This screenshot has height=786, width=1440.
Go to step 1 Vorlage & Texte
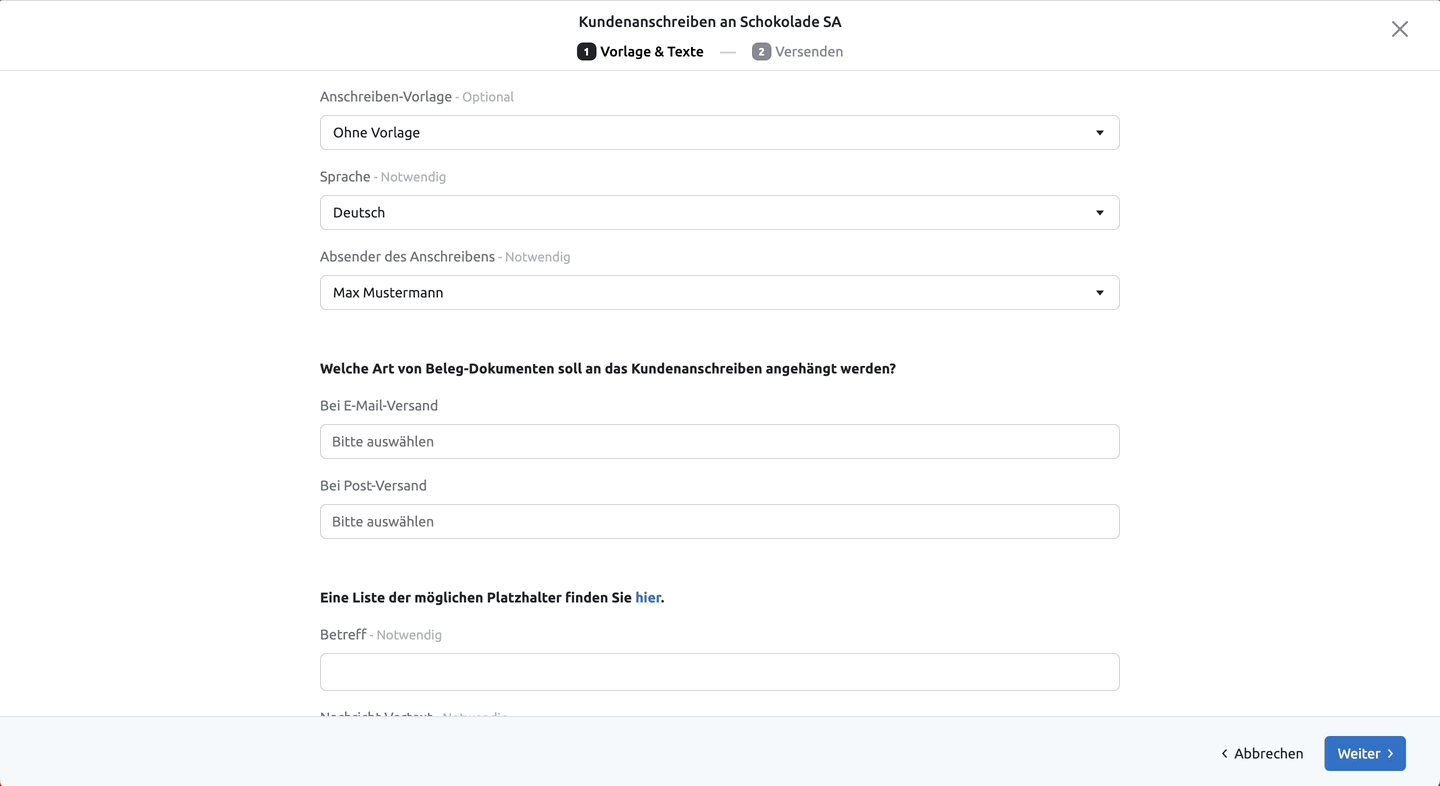pyautogui.click(x=641, y=51)
